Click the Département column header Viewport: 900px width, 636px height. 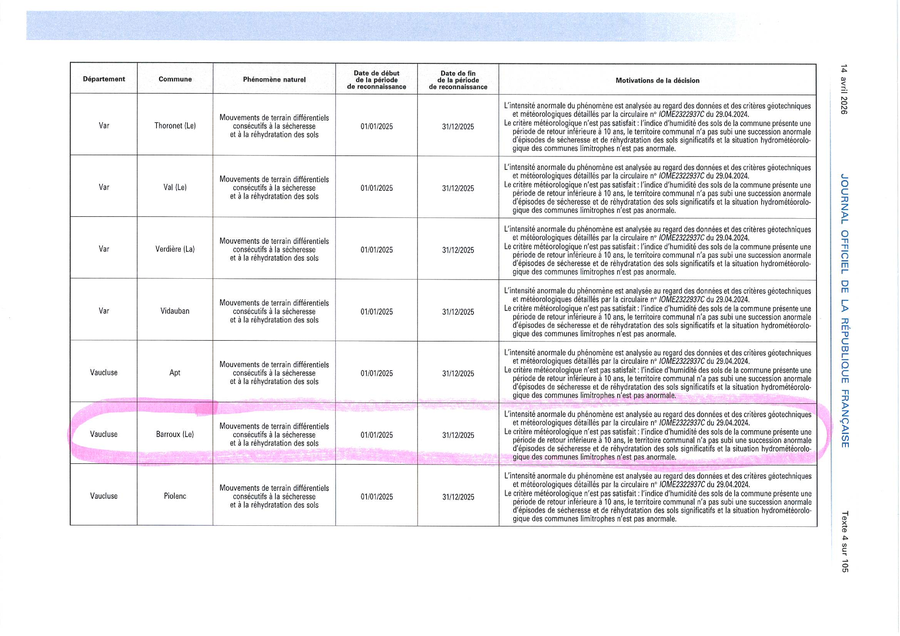[104, 79]
